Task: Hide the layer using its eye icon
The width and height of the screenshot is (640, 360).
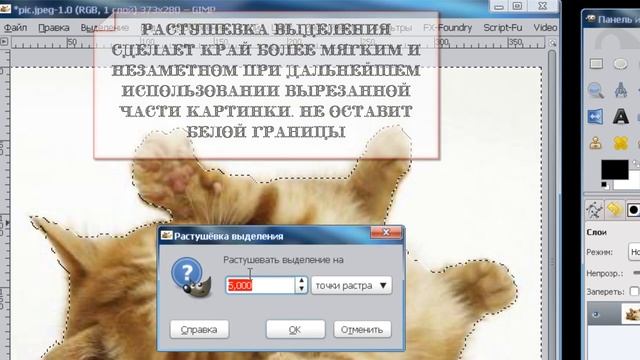Action: click(x=596, y=315)
